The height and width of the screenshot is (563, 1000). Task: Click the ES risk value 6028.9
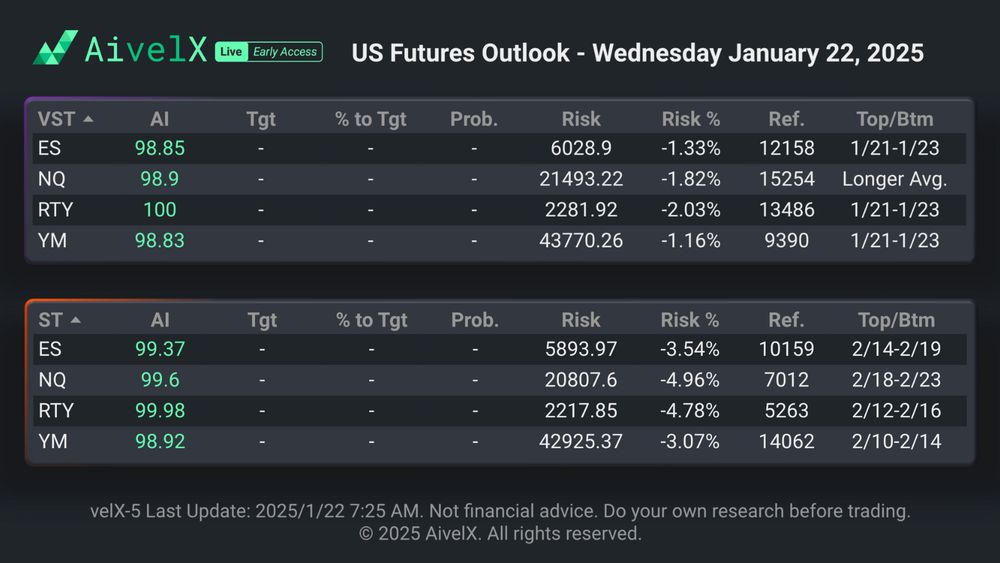point(581,149)
